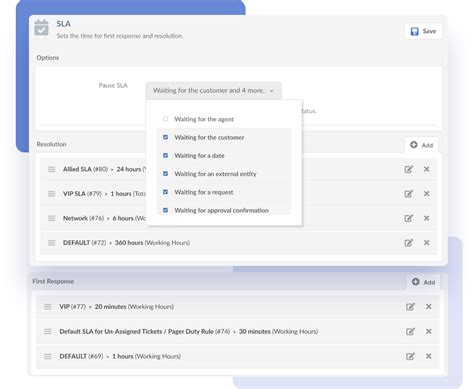
Task: Edit the VIP SLA (#79) rule
Action: click(408, 194)
